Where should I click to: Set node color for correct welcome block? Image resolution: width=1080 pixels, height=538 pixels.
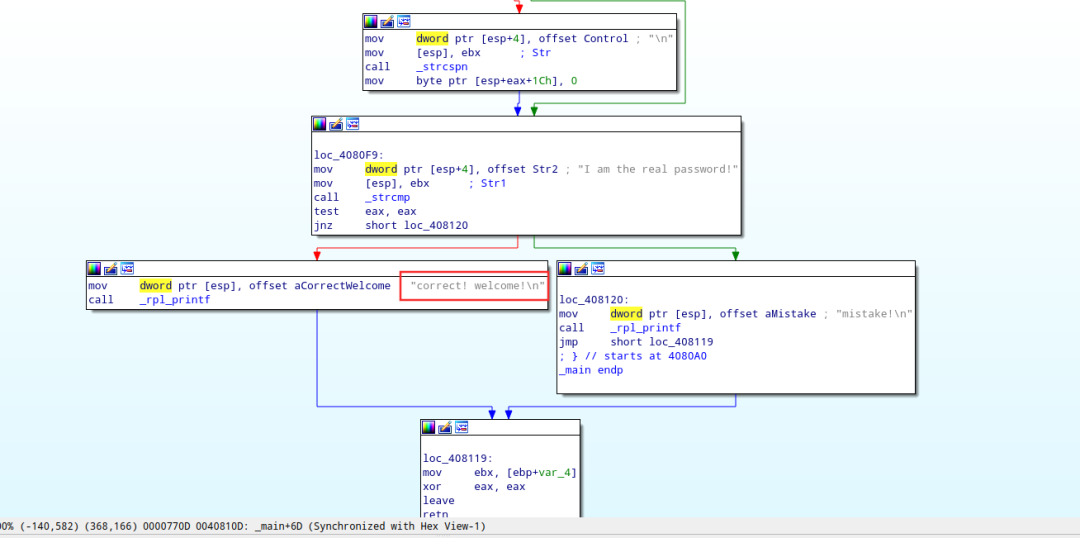click(x=94, y=269)
